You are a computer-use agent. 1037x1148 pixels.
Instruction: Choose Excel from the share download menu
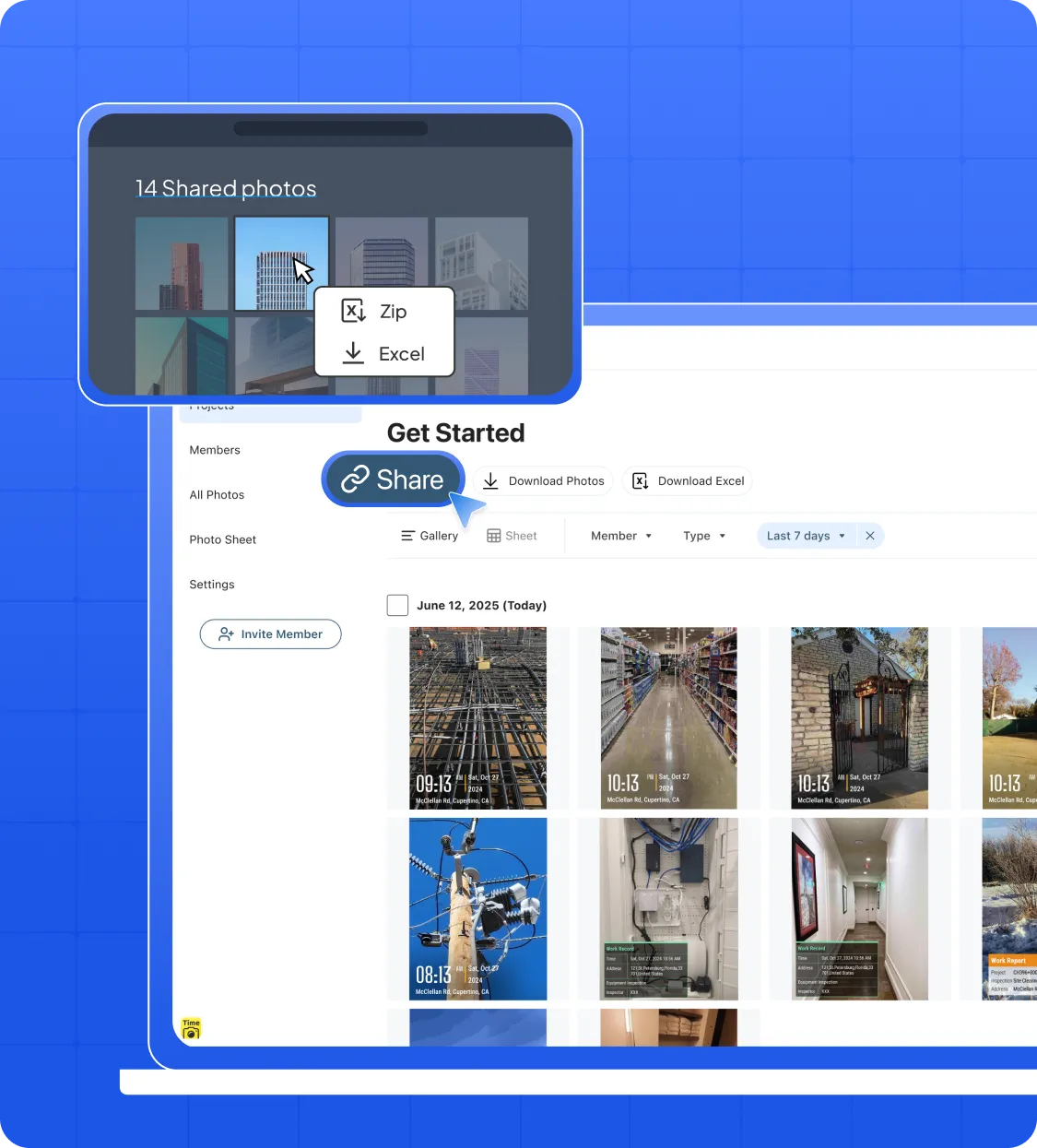click(387, 353)
